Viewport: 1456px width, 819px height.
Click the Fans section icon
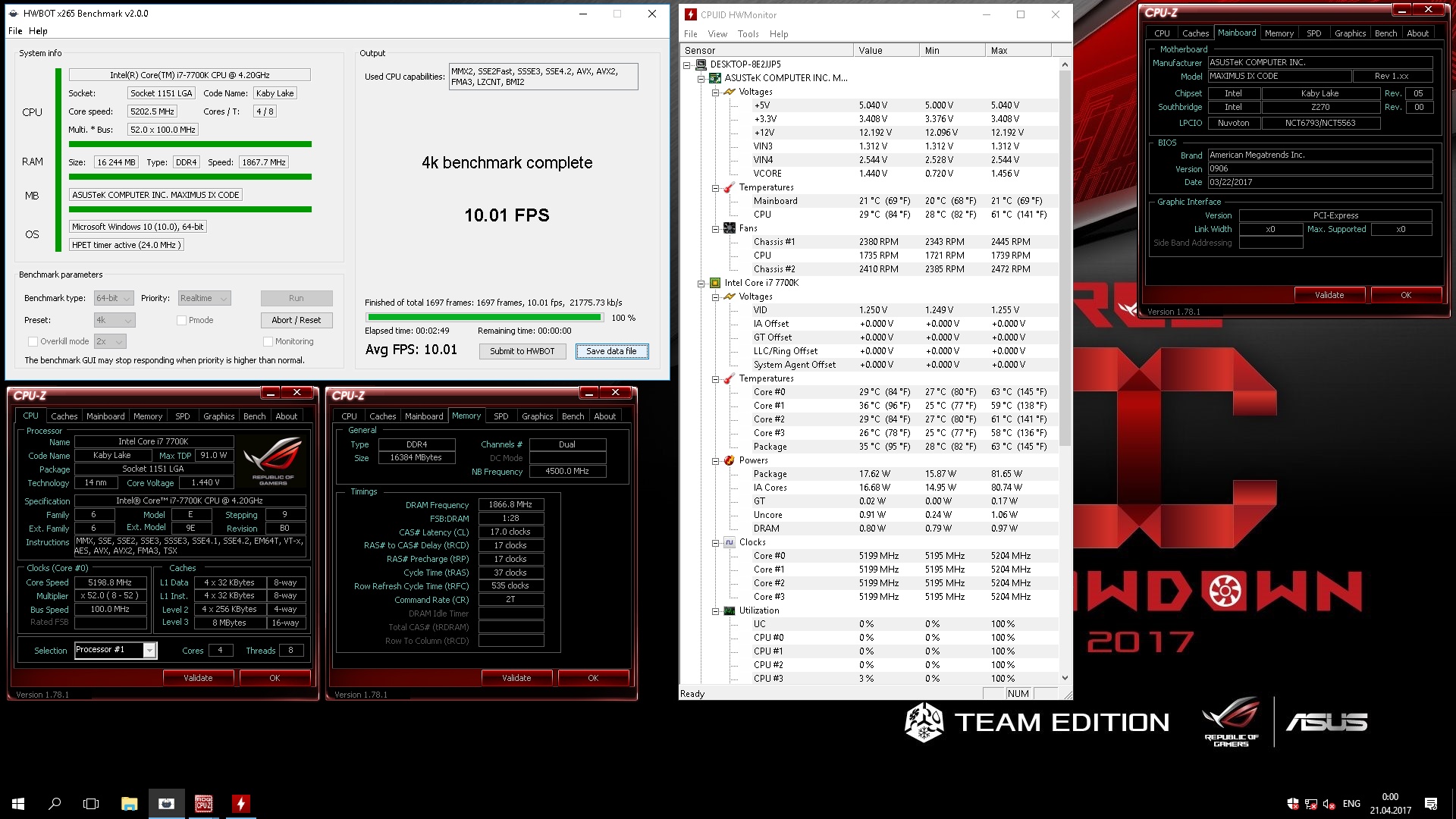(730, 228)
